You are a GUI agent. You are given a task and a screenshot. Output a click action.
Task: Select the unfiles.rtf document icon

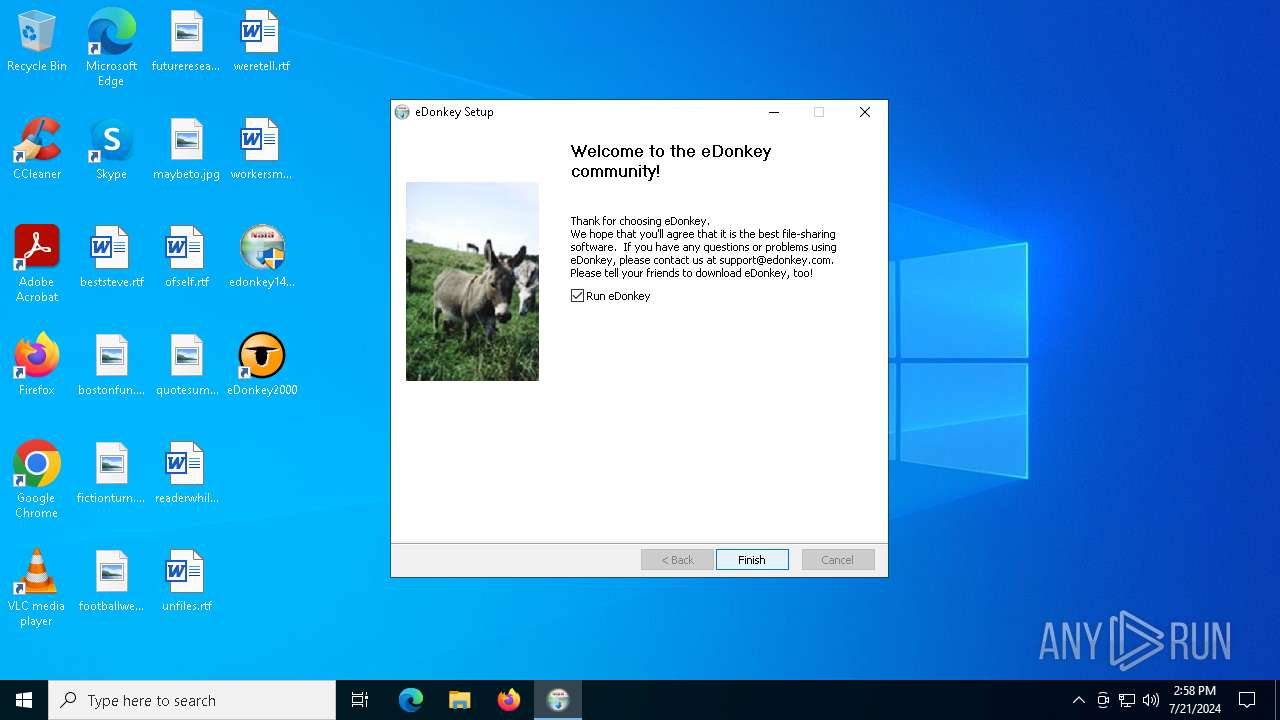click(186, 582)
